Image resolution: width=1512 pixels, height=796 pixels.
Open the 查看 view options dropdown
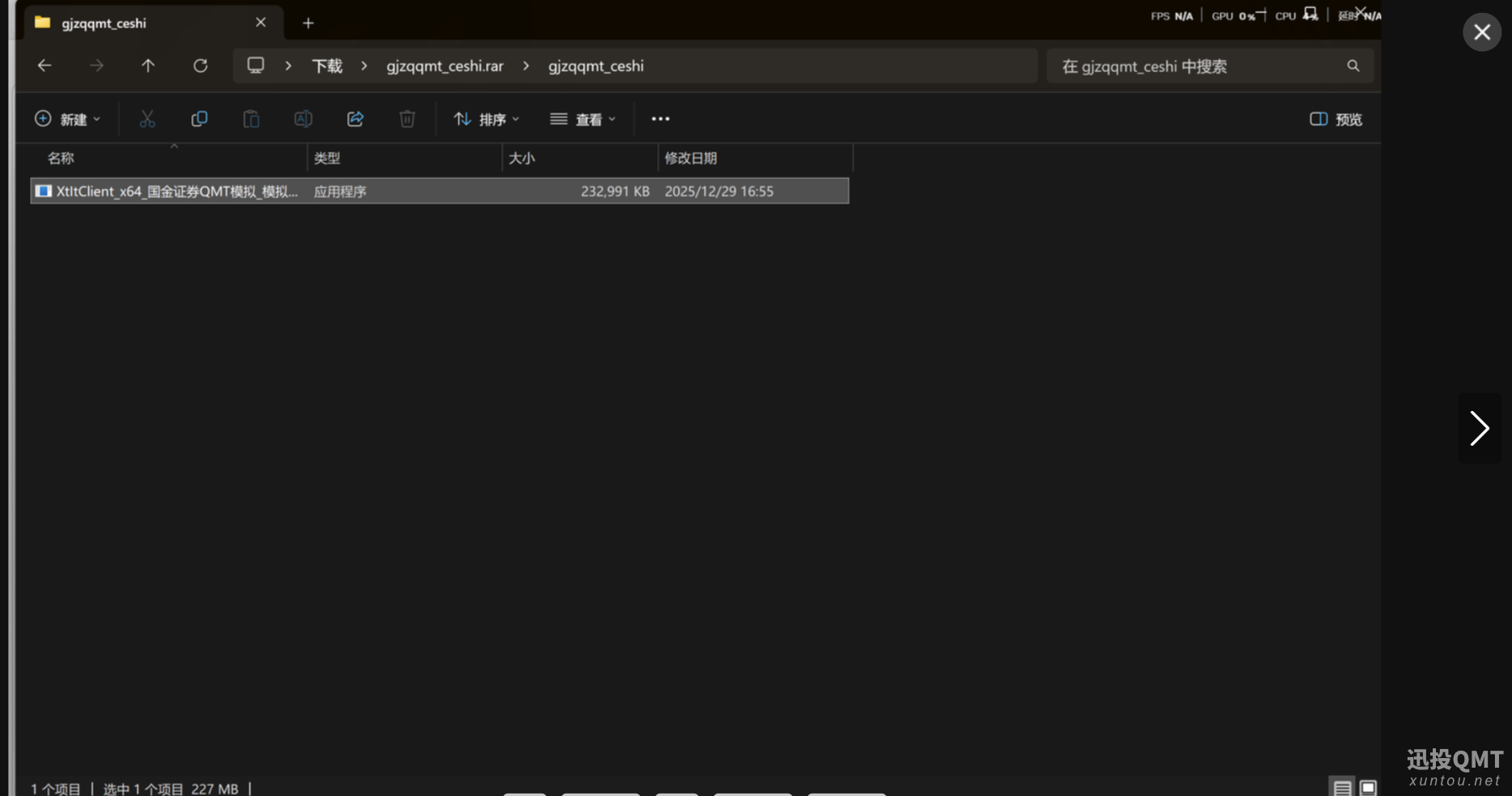click(583, 119)
